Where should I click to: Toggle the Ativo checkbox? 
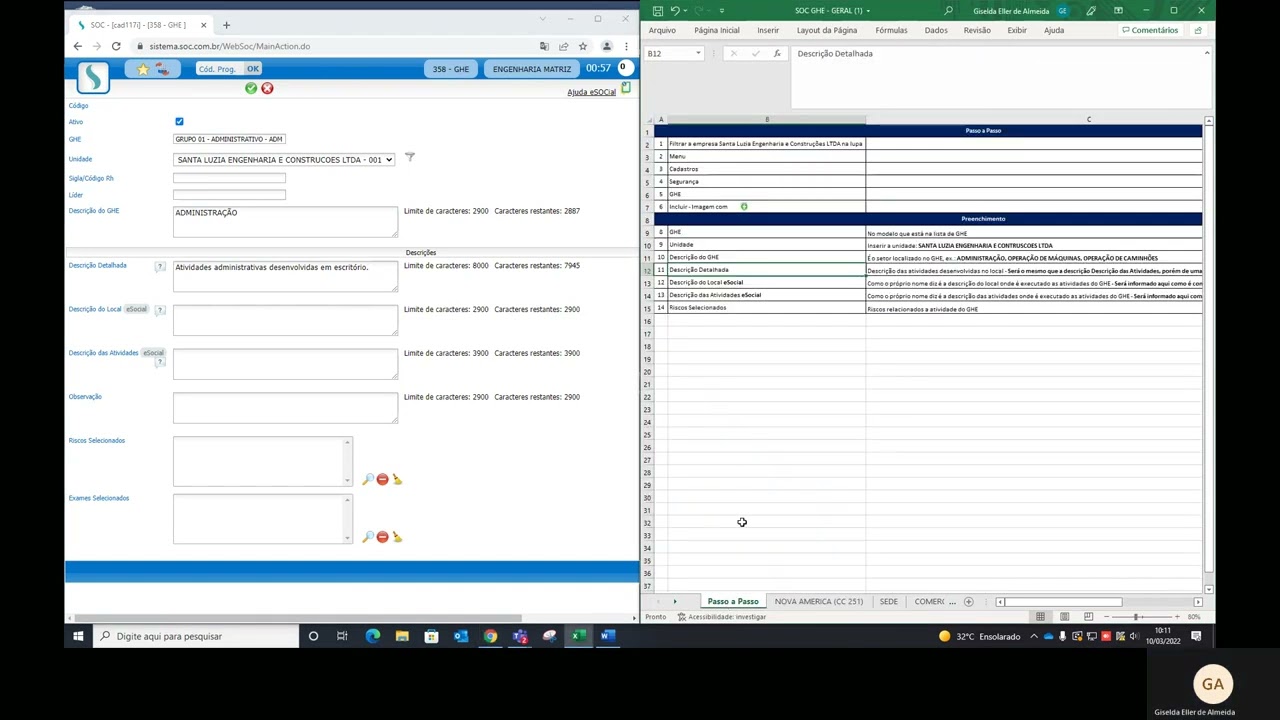[x=179, y=121]
